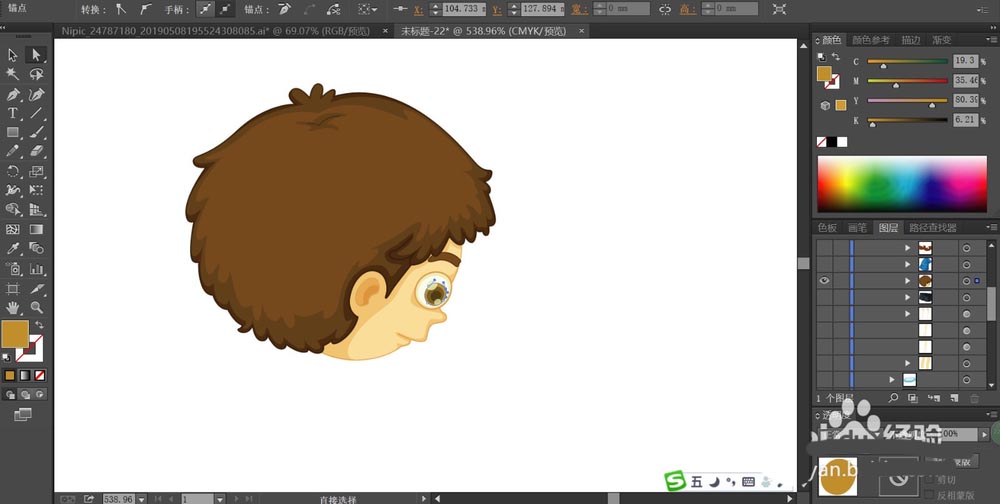Viewport: 1000px width, 504px height.
Task: Select the Lasso tool
Action: [36, 74]
